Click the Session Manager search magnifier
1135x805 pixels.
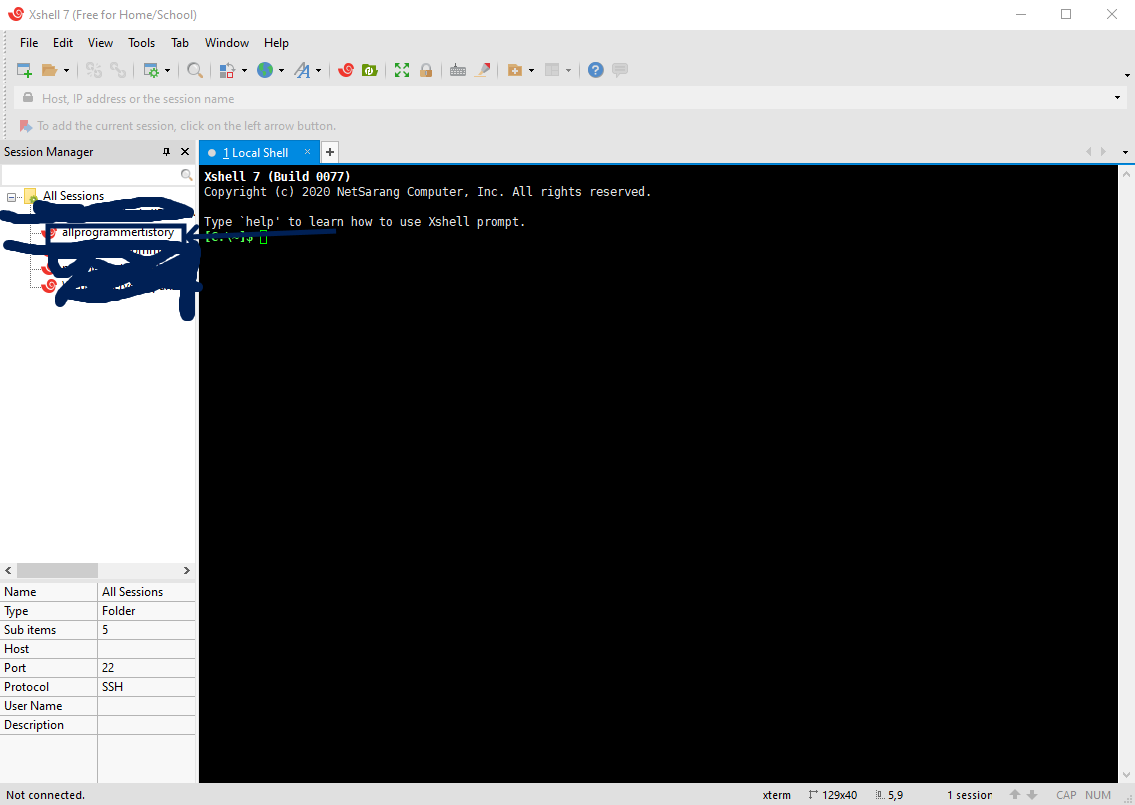[x=187, y=174]
